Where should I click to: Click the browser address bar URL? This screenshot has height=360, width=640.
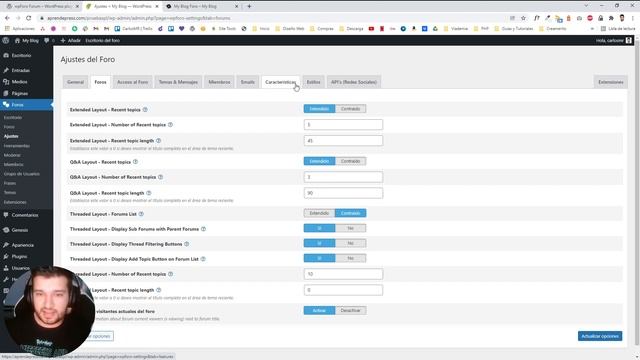(139, 18)
